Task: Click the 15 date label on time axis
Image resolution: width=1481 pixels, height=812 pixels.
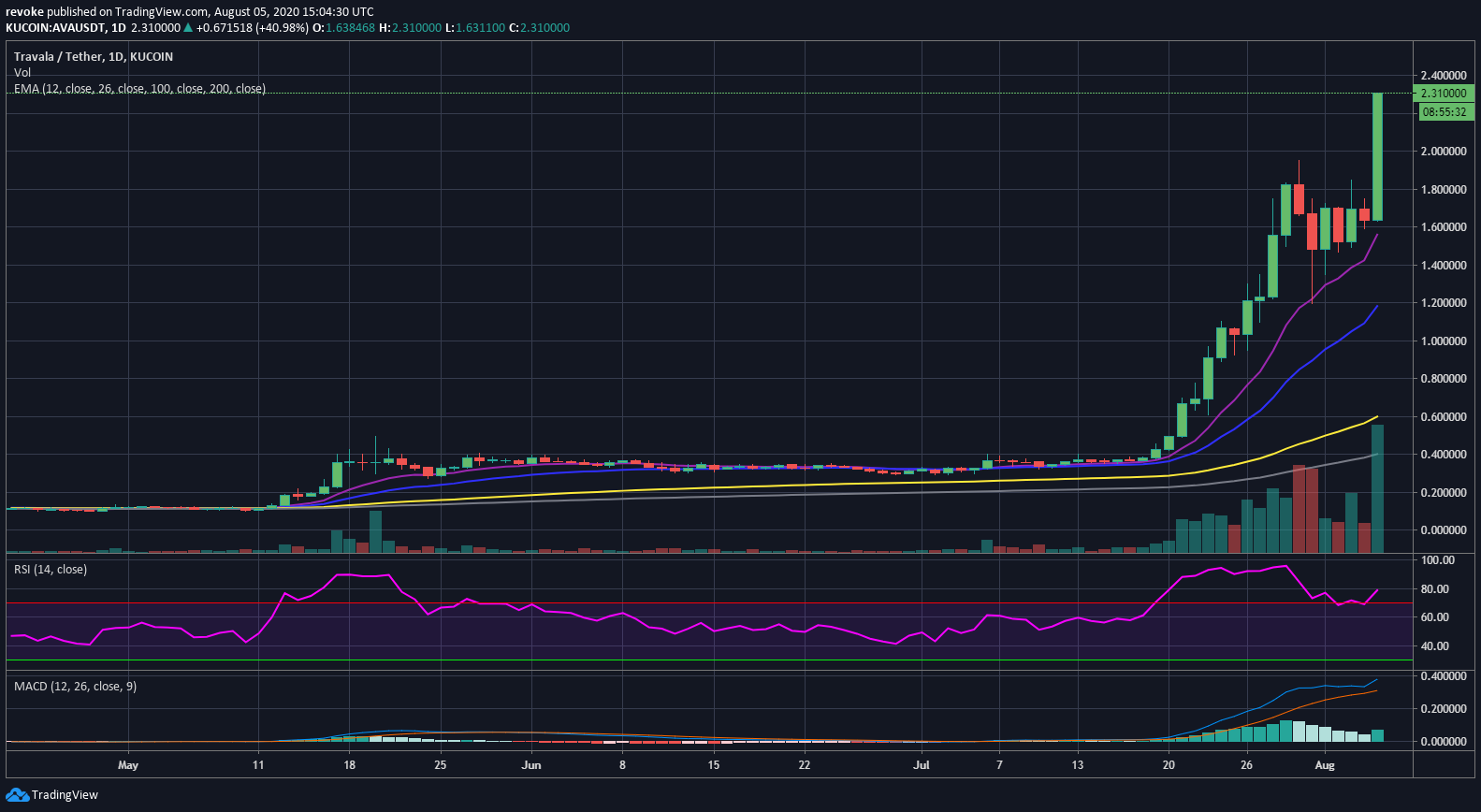Action: (714, 765)
